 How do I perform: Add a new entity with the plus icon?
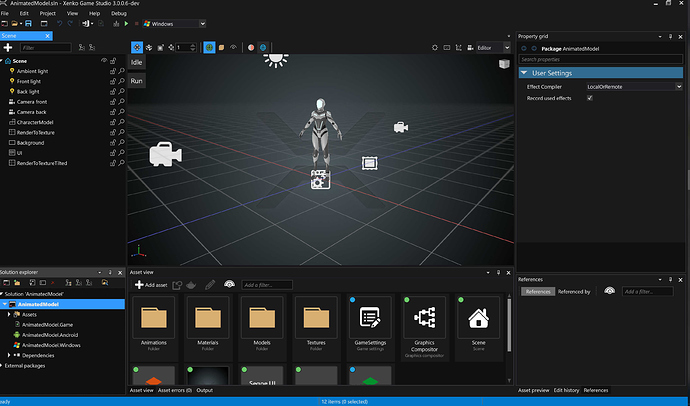pos(7,48)
